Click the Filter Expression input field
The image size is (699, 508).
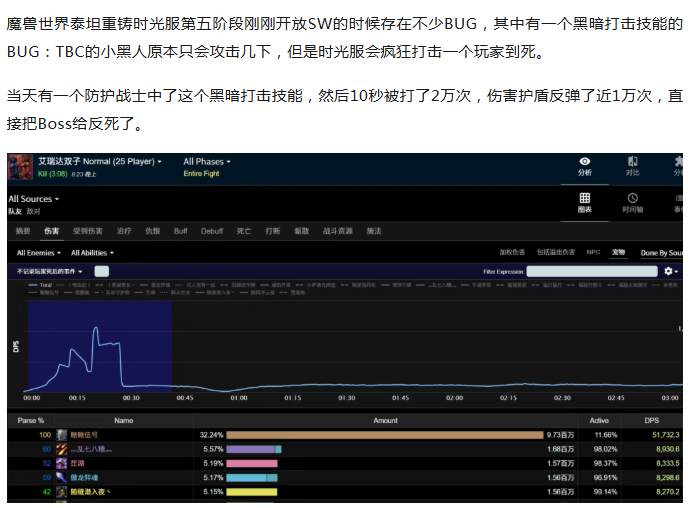point(592,271)
